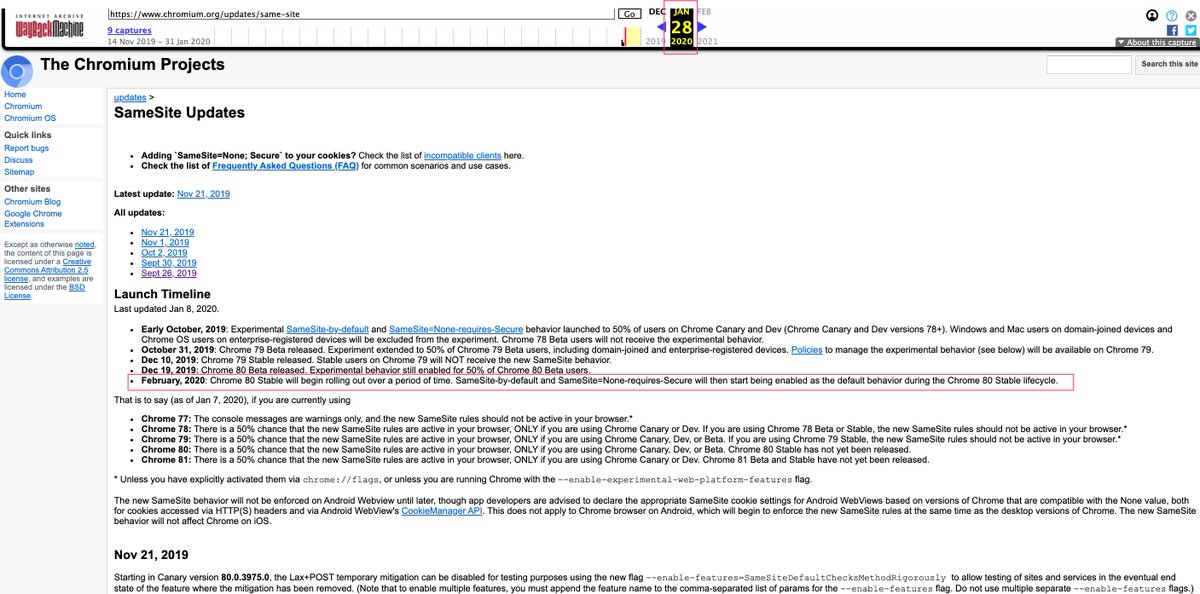Click the 'Other sites' sidebar heading
The width and height of the screenshot is (1200, 594).
click(27, 189)
